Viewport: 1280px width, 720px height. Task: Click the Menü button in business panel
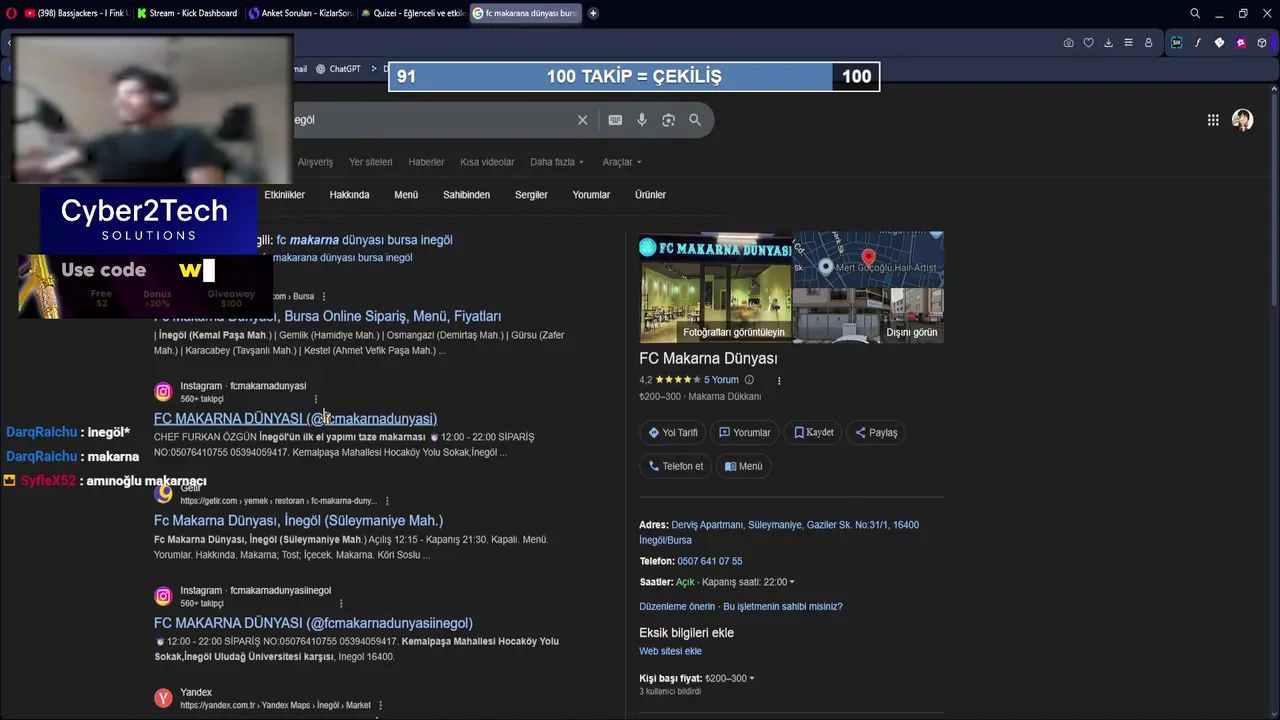click(743, 466)
